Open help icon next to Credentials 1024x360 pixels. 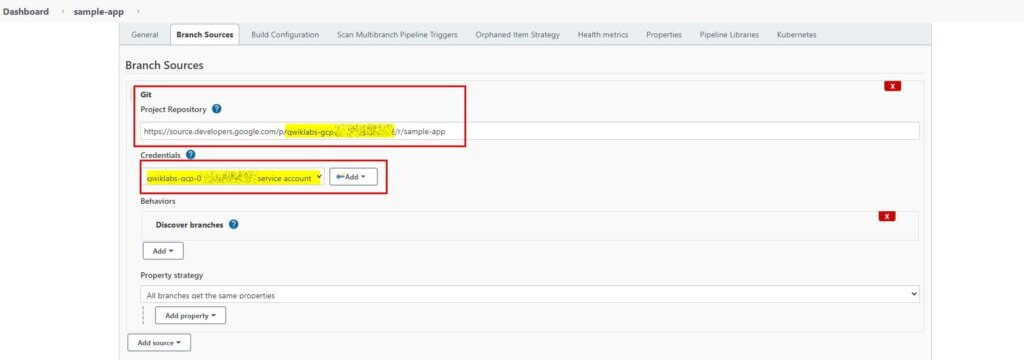click(191, 155)
